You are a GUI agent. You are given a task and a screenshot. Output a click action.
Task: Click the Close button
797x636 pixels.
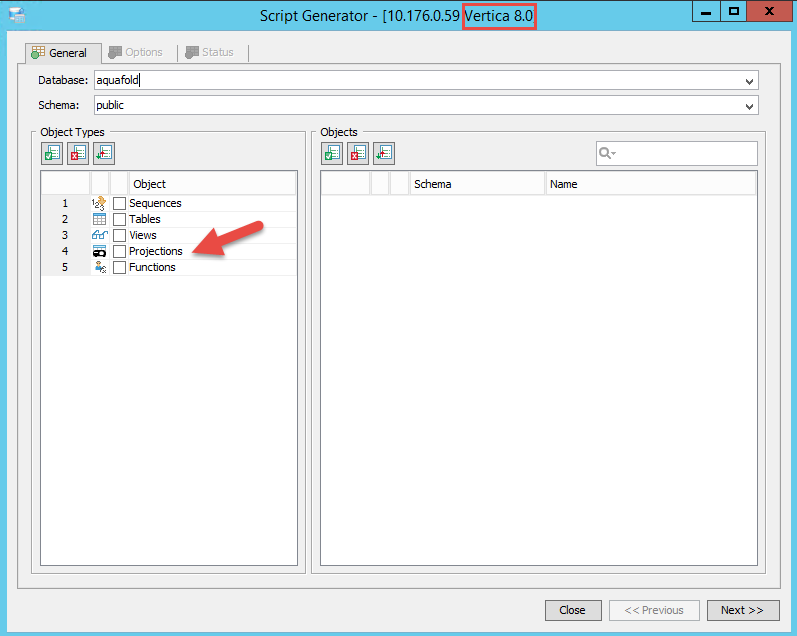573,610
